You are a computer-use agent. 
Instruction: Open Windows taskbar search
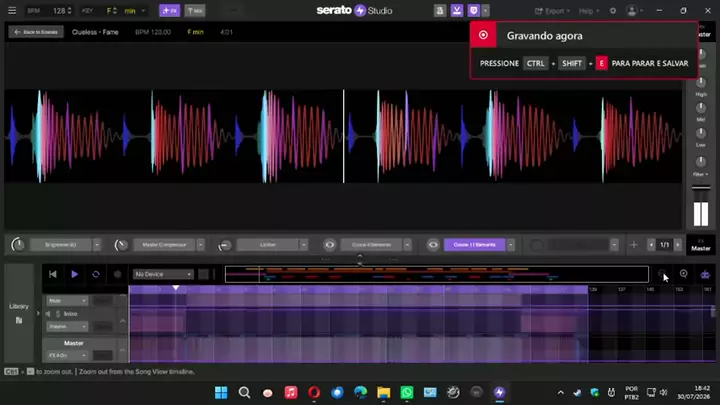click(244, 393)
